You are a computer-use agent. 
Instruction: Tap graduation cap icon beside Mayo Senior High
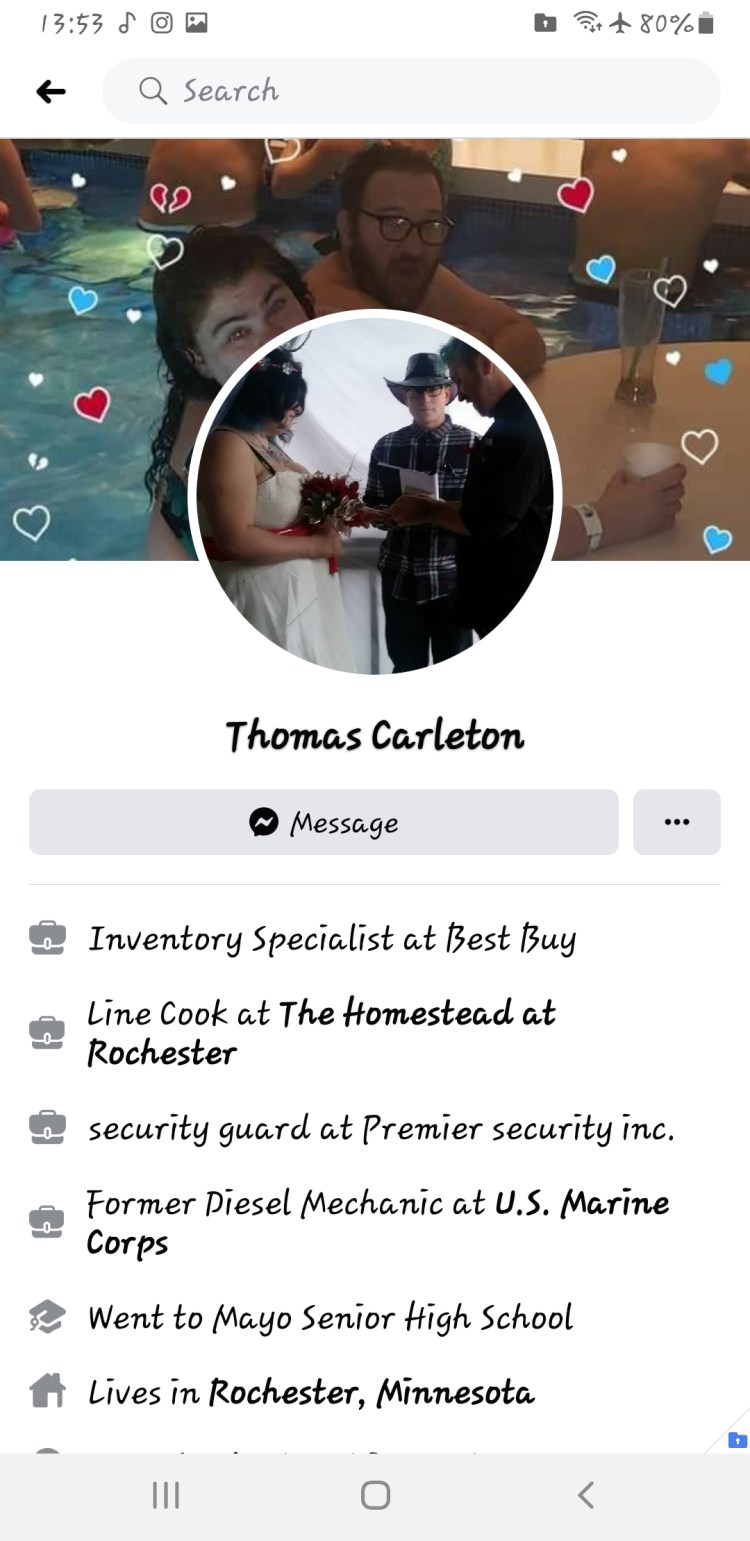[x=47, y=1317]
